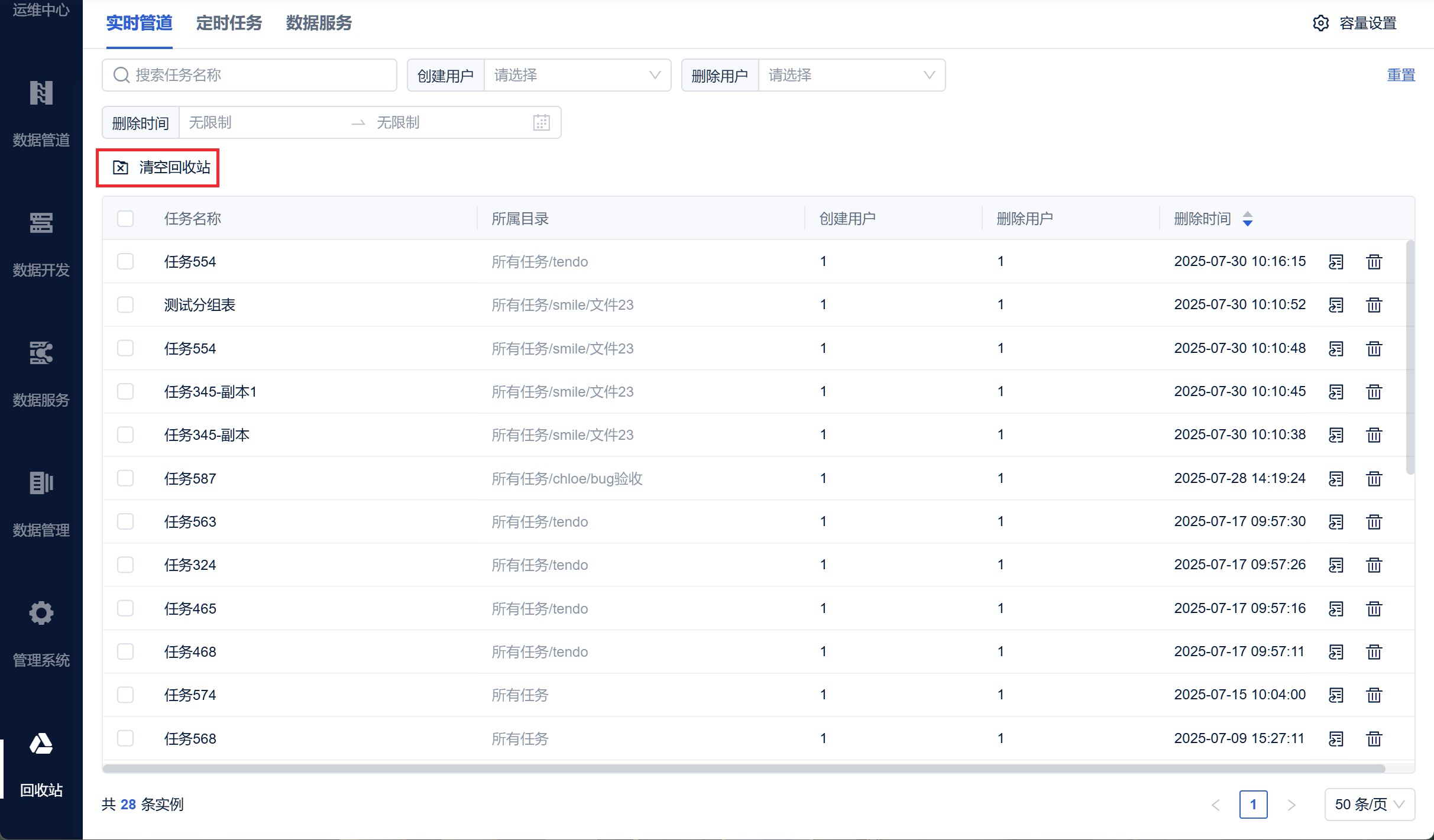Click restore icon for 测试分组表 row
Viewport: 1434px width, 840px height.
click(x=1336, y=305)
